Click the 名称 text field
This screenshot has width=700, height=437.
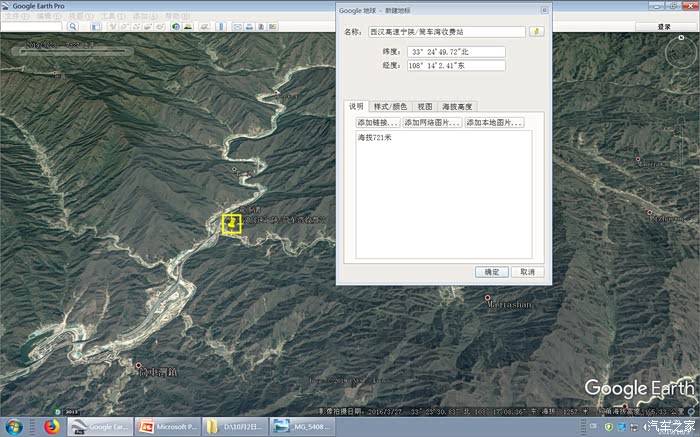[x=446, y=32]
